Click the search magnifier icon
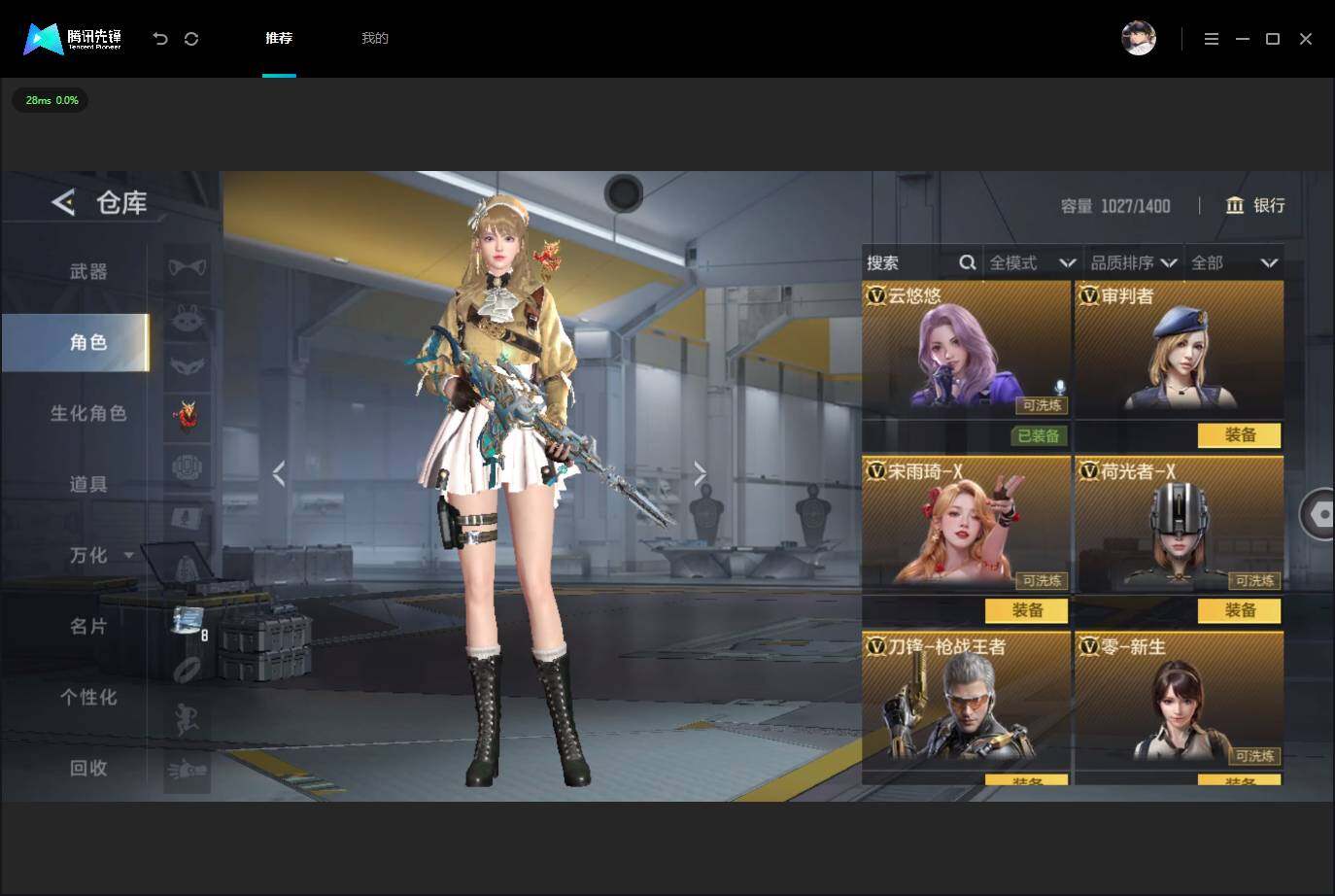Screen dimensions: 1335x896 (x=968, y=262)
